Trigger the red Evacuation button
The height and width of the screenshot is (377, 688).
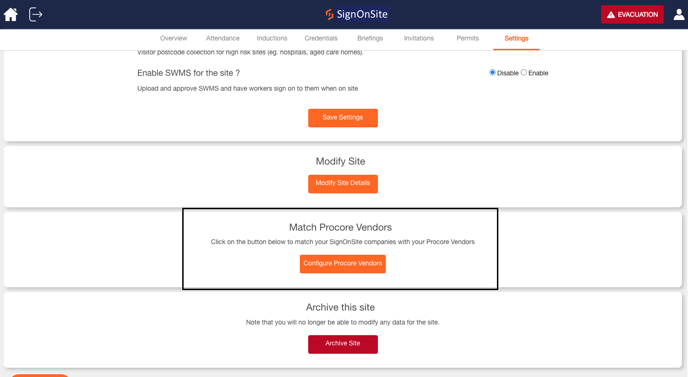(x=632, y=14)
